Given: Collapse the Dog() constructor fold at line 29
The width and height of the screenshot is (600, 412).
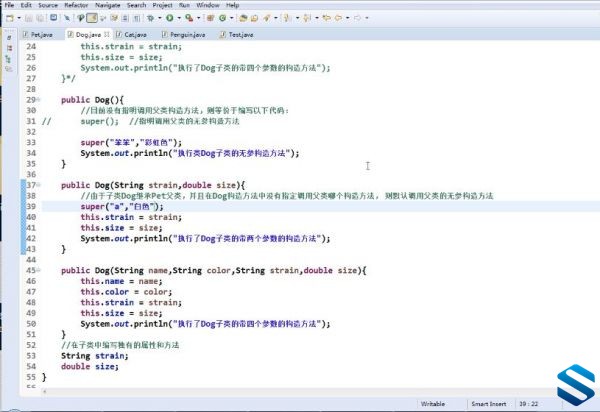Looking at the screenshot, I should tap(38, 100).
